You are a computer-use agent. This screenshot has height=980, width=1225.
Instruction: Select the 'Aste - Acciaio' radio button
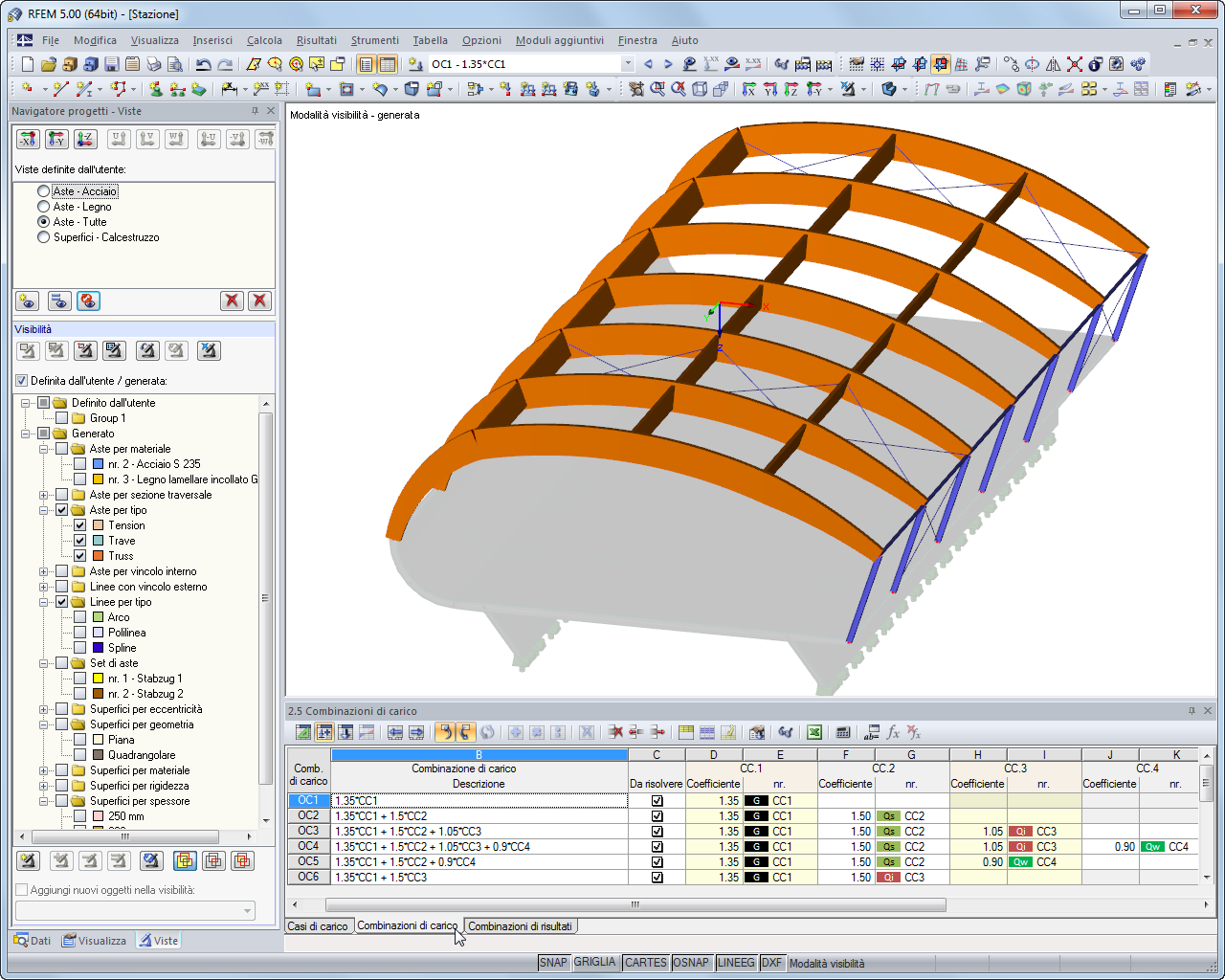[x=43, y=191]
